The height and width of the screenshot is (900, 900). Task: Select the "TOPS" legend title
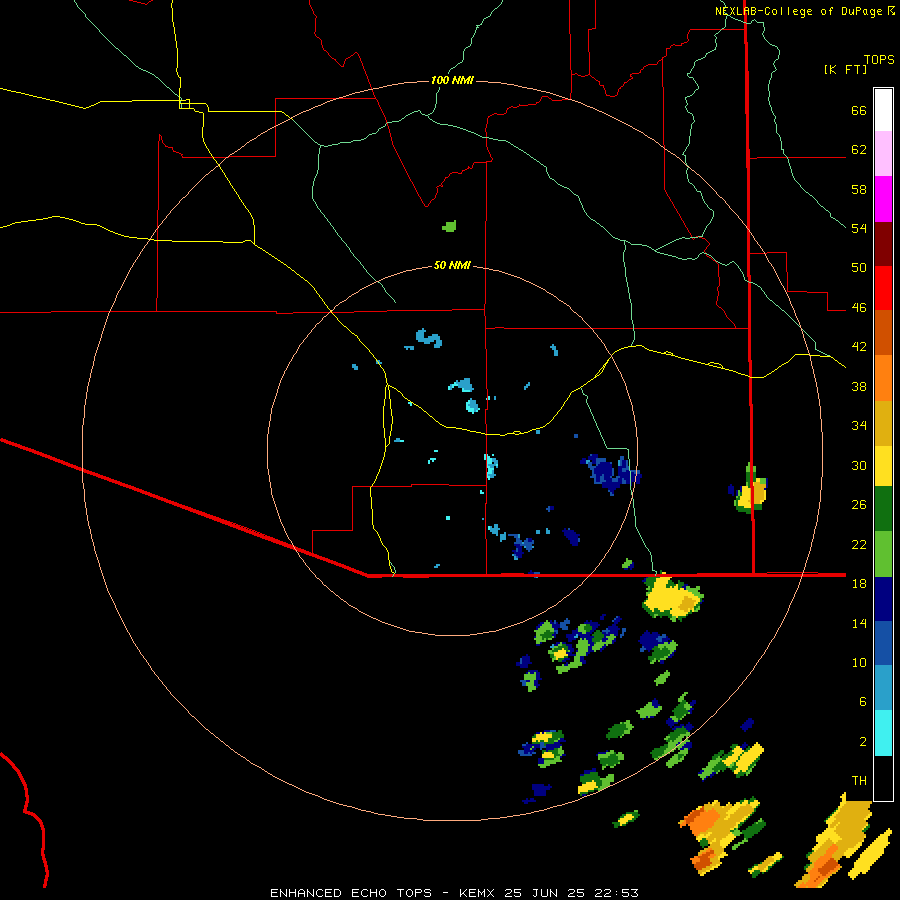879,59
